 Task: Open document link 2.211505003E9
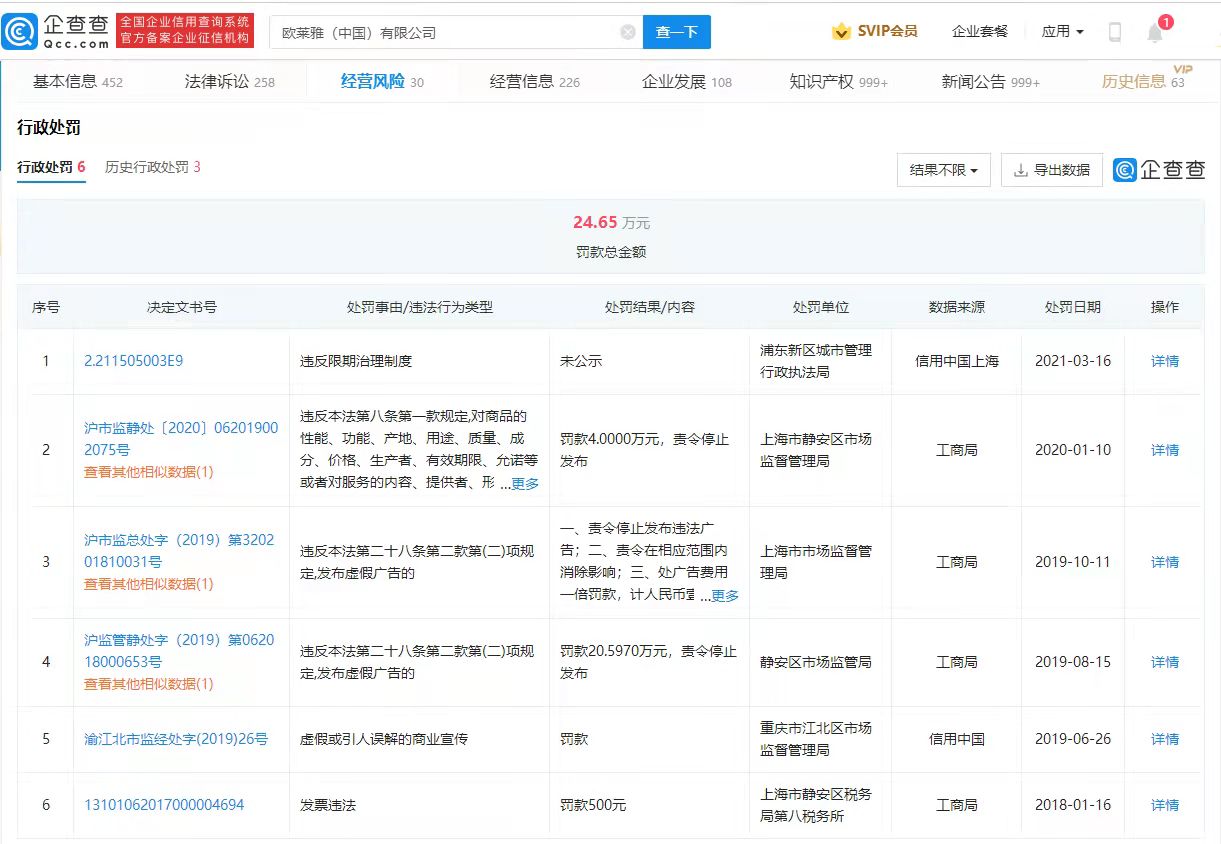133,361
